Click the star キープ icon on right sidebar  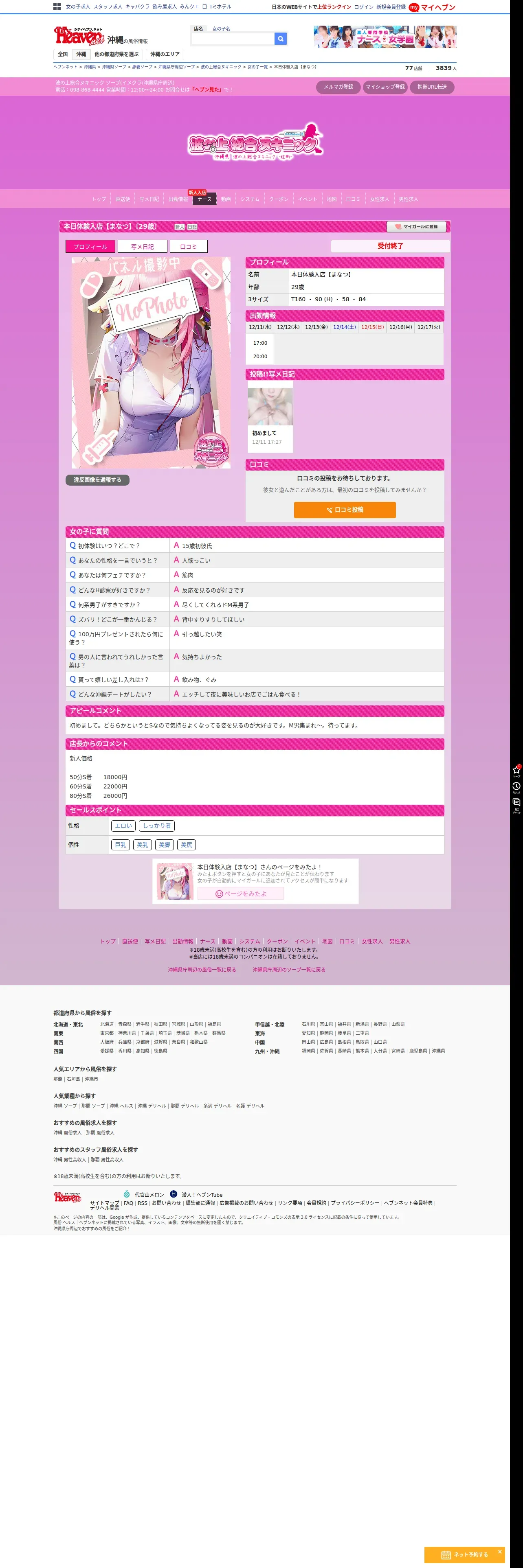[516, 771]
